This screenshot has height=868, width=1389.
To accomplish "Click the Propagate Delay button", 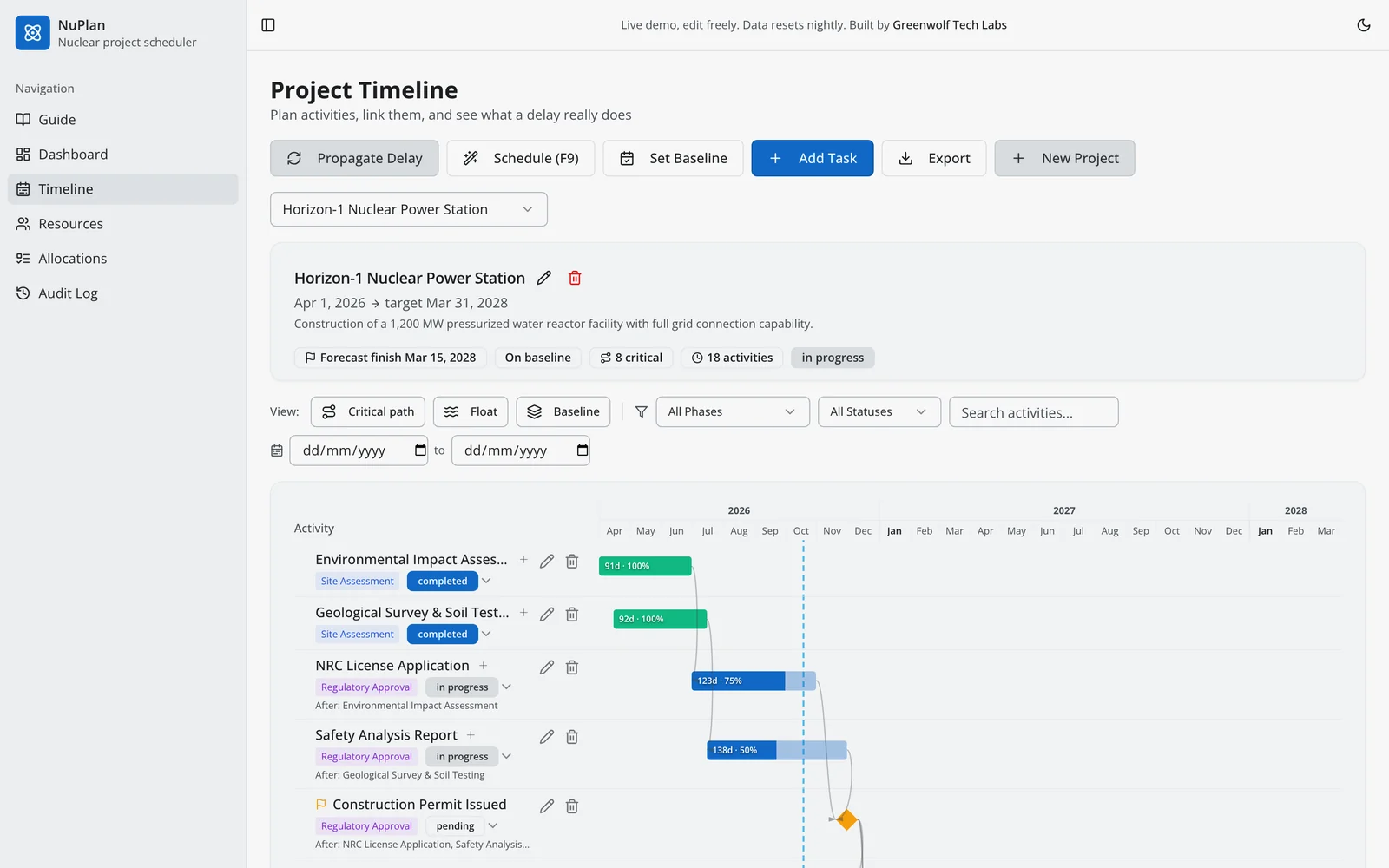I will coord(354,158).
